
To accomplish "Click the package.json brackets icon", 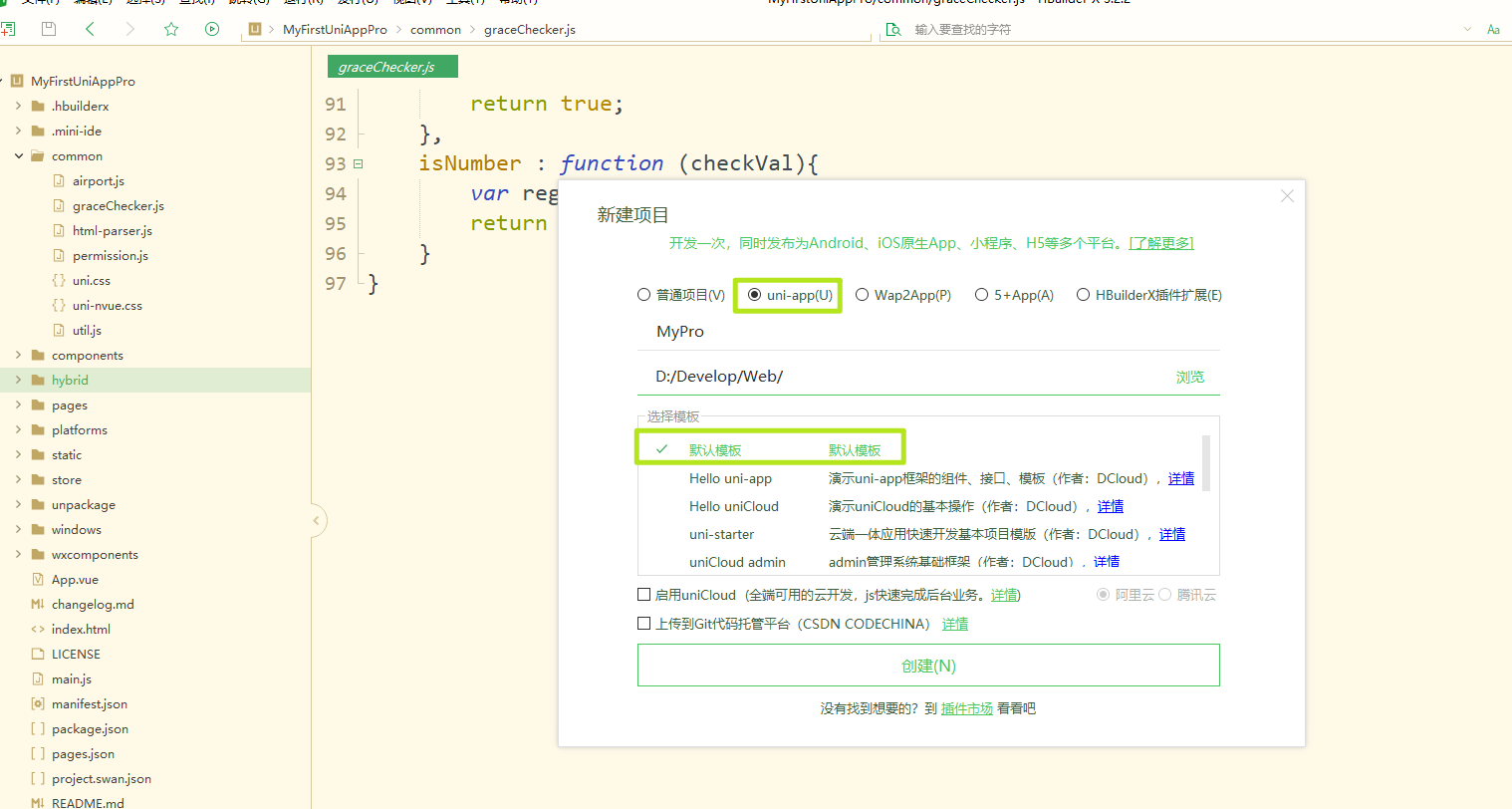I will click(38, 729).
